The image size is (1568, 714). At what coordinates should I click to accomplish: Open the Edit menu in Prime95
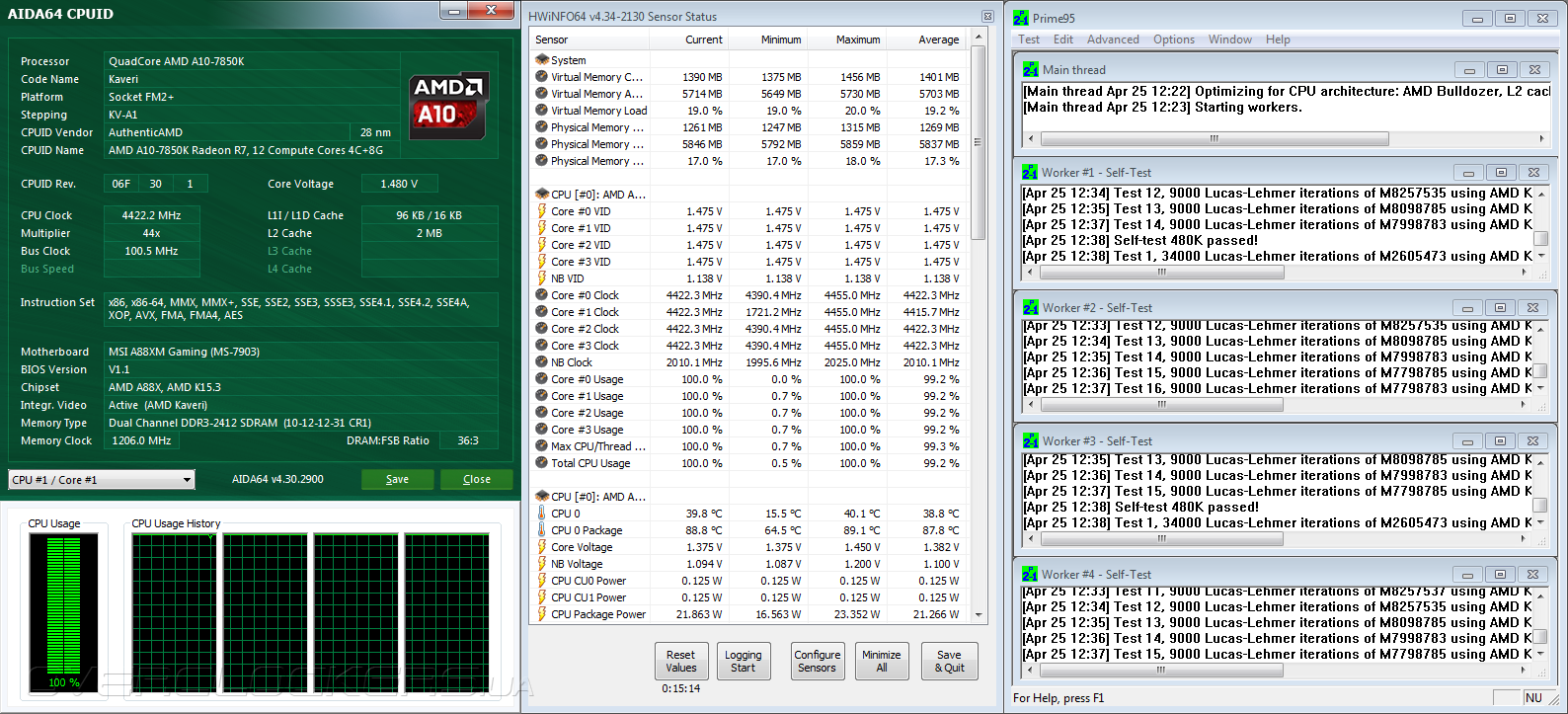(1063, 40)
